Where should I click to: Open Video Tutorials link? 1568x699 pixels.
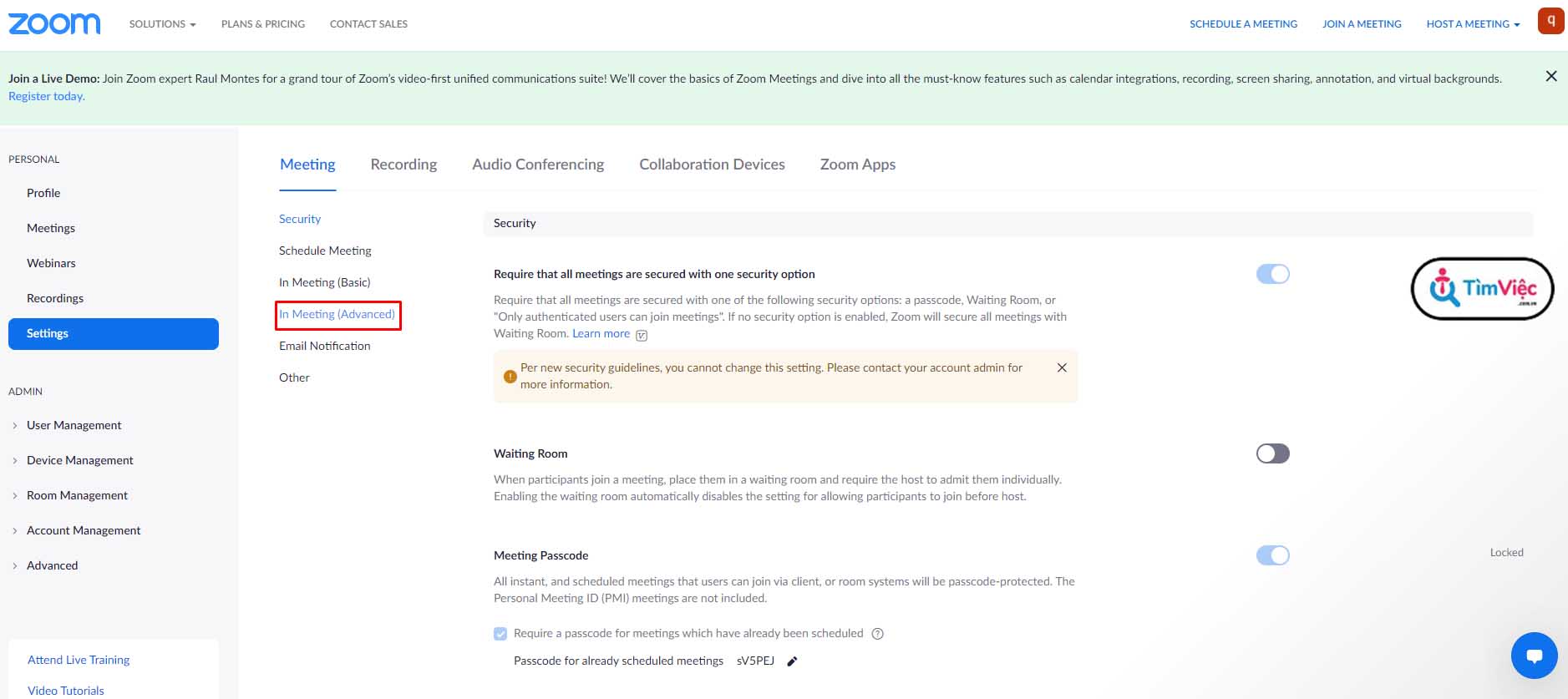(66, 691)
